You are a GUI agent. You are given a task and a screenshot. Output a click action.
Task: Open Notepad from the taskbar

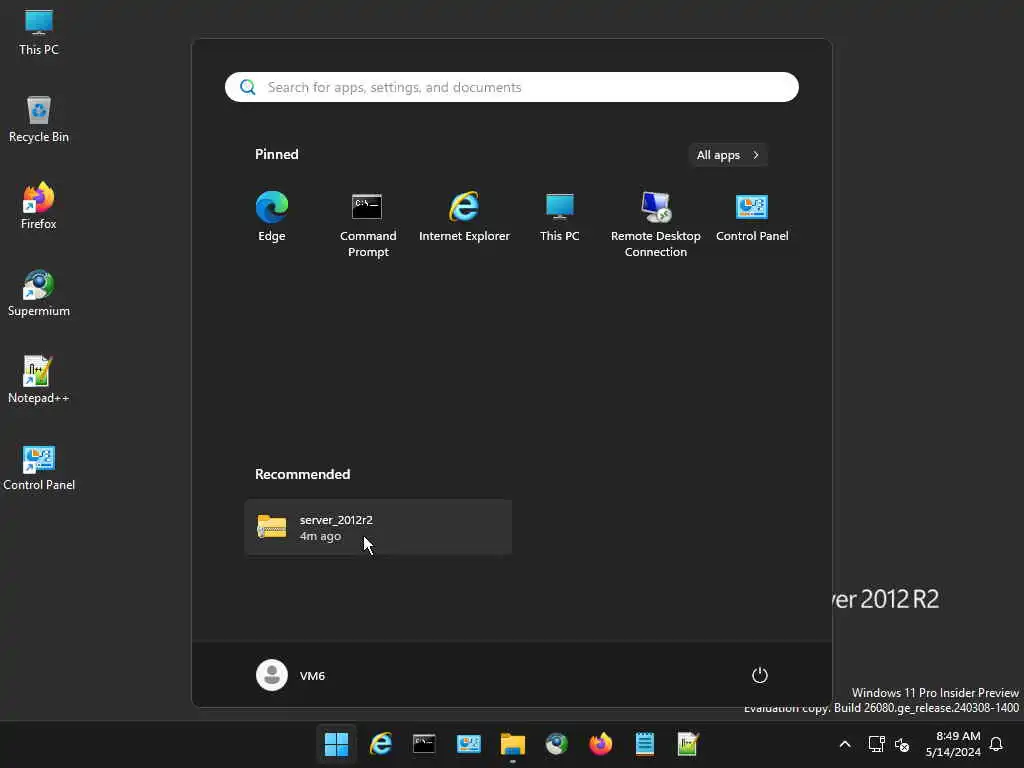645,744
